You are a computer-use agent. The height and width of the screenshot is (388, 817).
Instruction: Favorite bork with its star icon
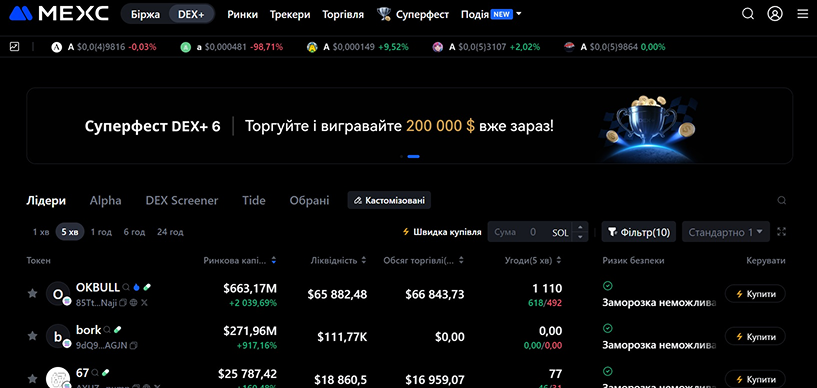[x=32, y=336]
